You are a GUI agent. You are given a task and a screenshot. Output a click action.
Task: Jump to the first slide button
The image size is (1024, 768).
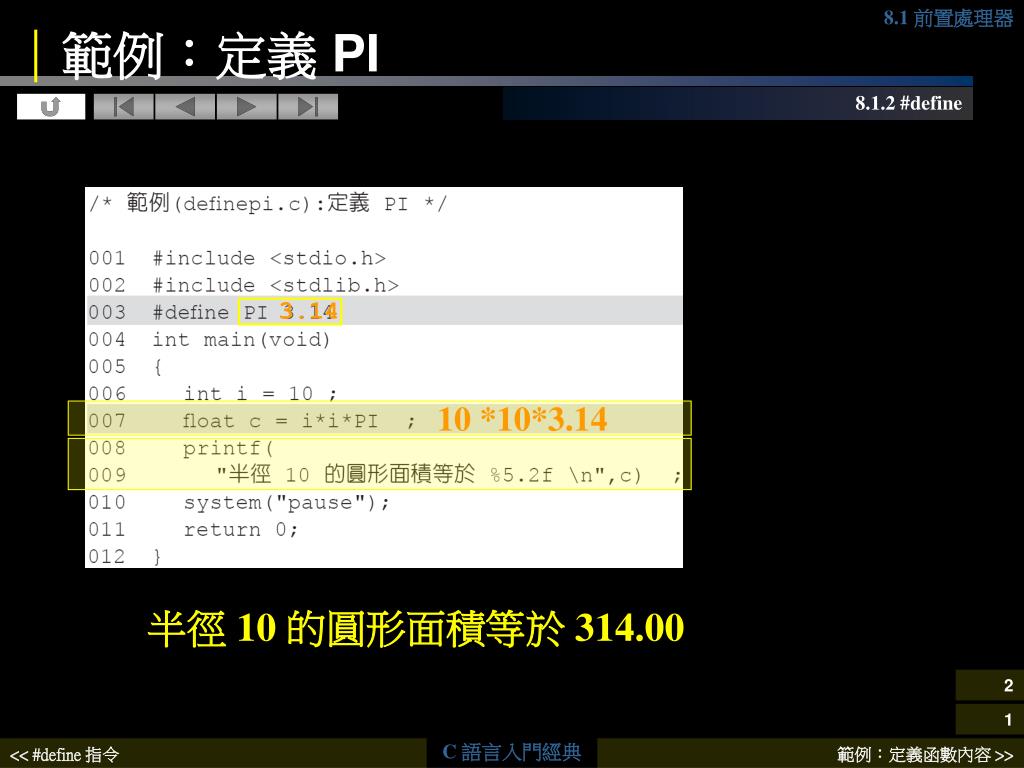click(x=124, y=106)
